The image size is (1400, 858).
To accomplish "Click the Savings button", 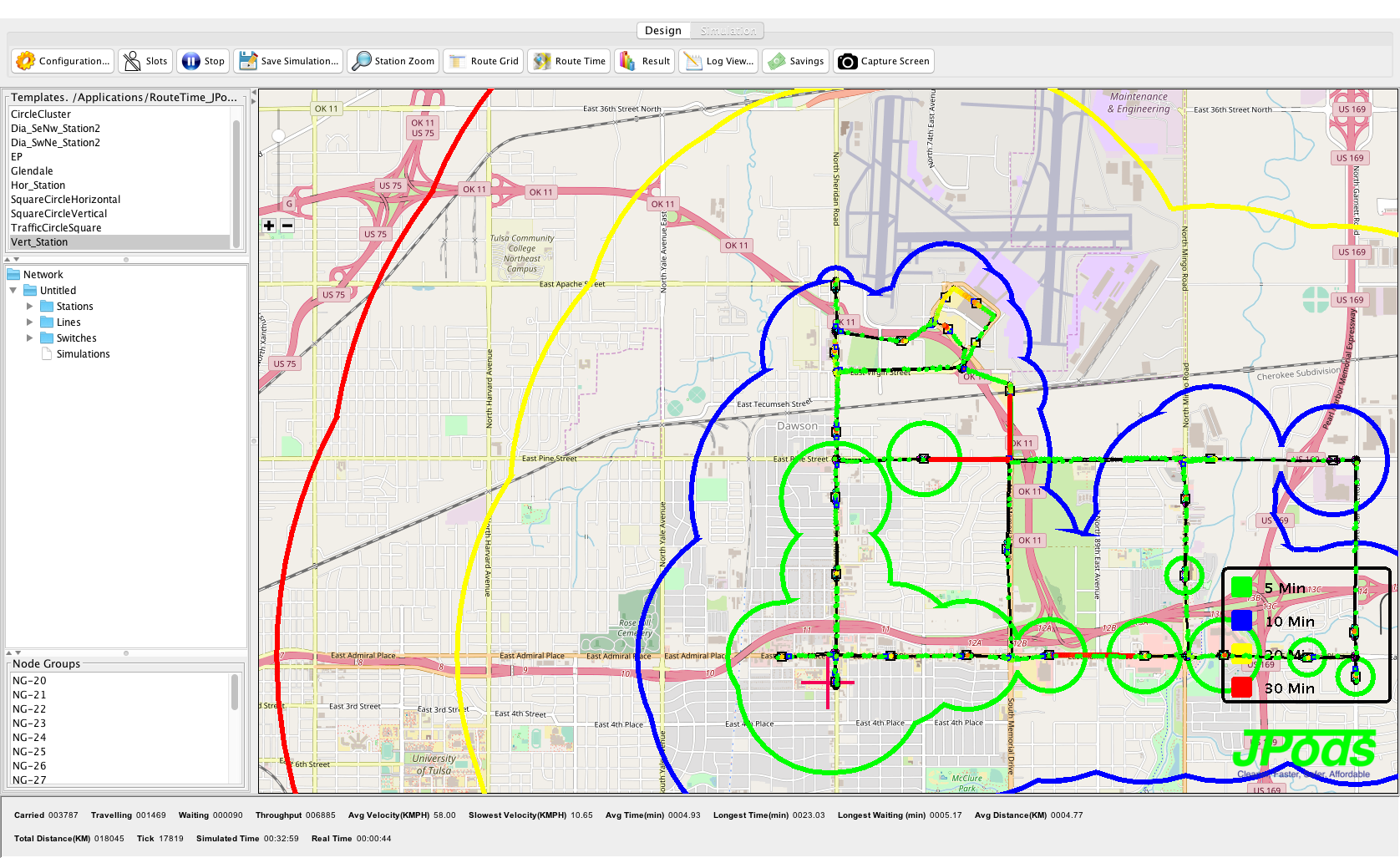I will click(796, 61).
